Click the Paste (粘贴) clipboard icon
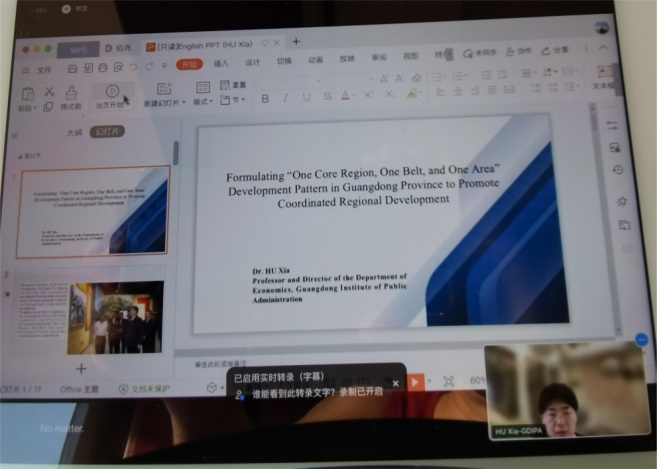 pos(27,92)
